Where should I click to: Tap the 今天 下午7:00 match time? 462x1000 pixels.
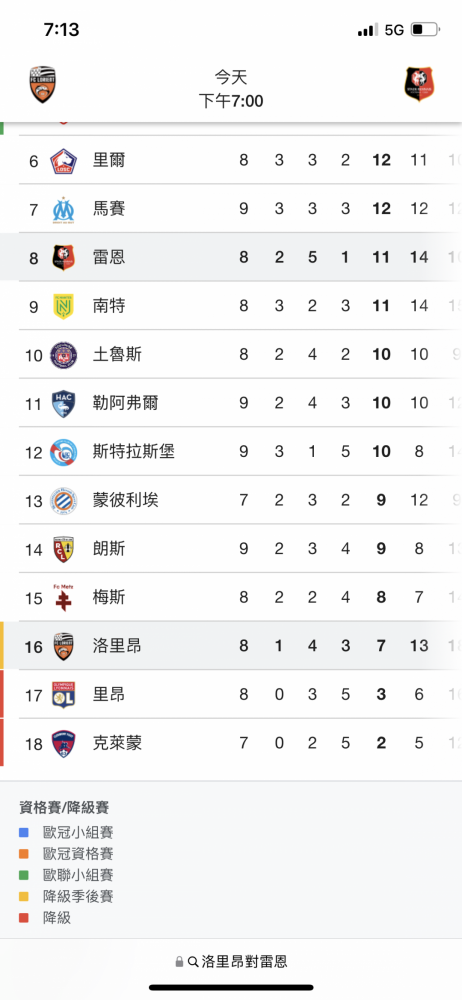pos(230,89)
